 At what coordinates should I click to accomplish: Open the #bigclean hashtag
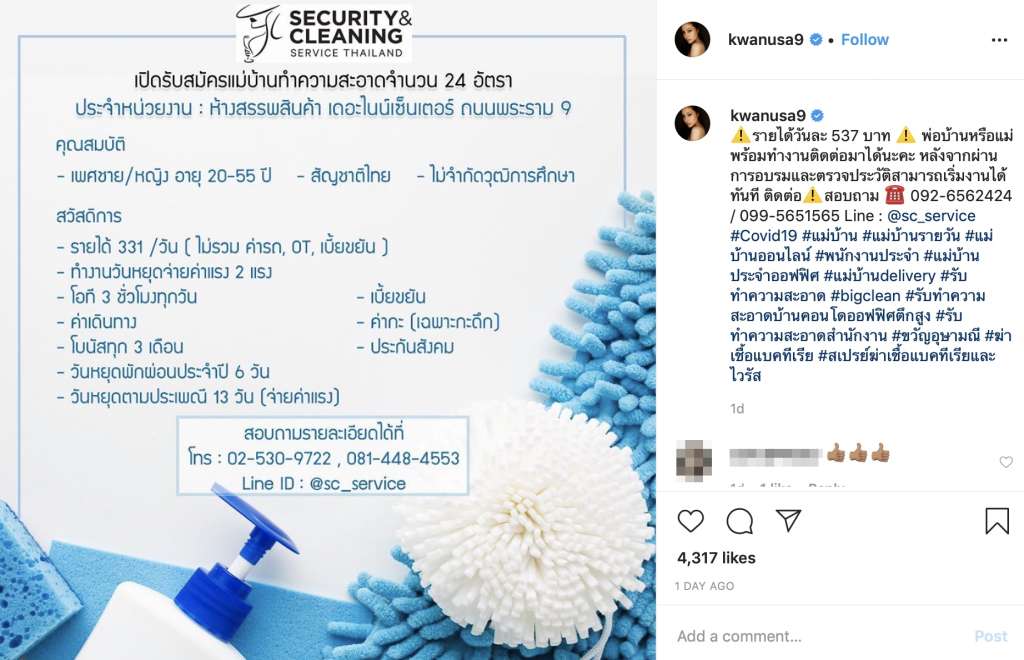tap(866, 296)
